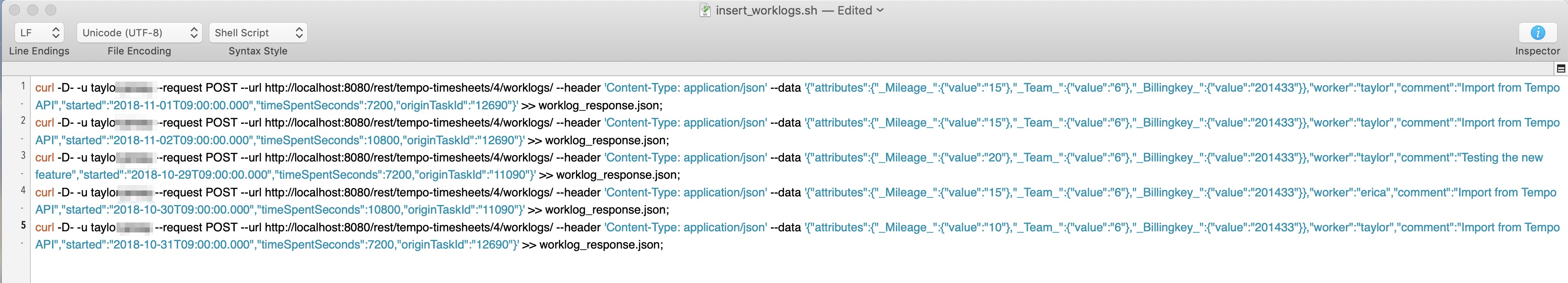This screenshot has width=1568, height=283.
Task: Select line number 2 in the gutter
Action: [x=23, y=121]
